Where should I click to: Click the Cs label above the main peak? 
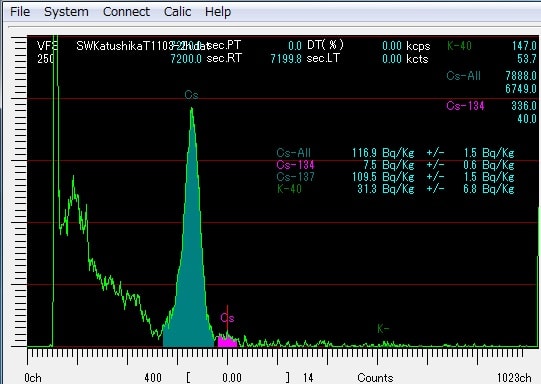click(191, 95)
